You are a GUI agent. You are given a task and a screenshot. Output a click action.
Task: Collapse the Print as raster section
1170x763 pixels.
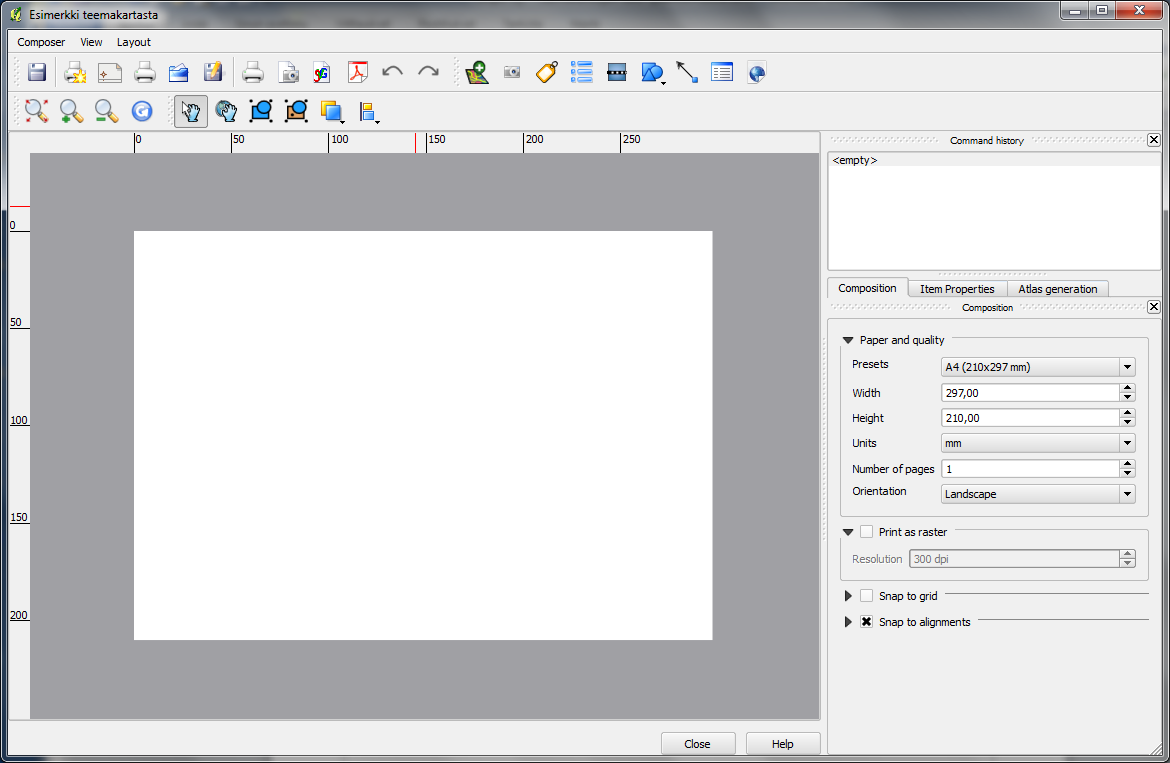click(848, 532)
